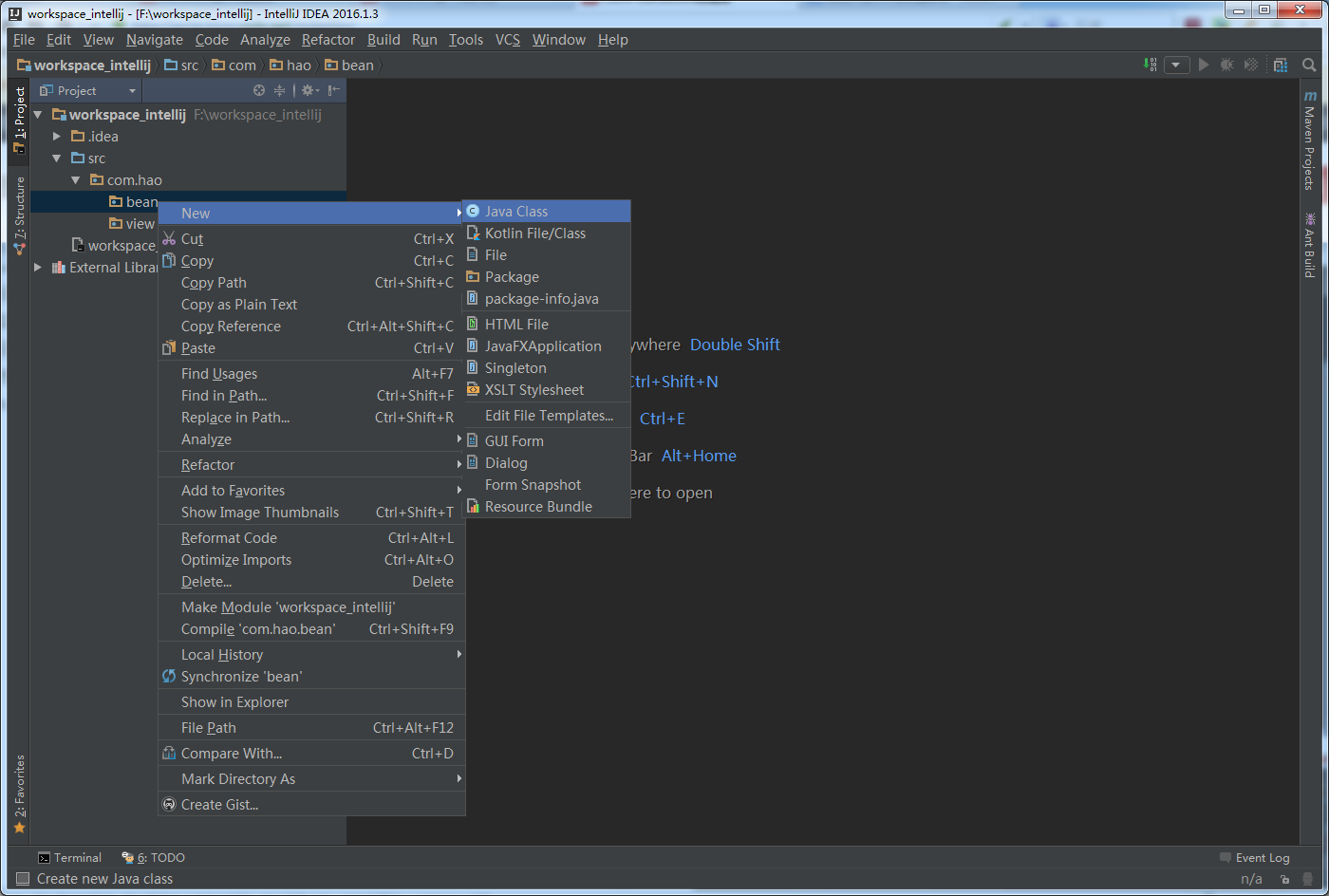Collapse the src folder
This screenshot has height=896, width=1329.
click(x=57, y=159)
